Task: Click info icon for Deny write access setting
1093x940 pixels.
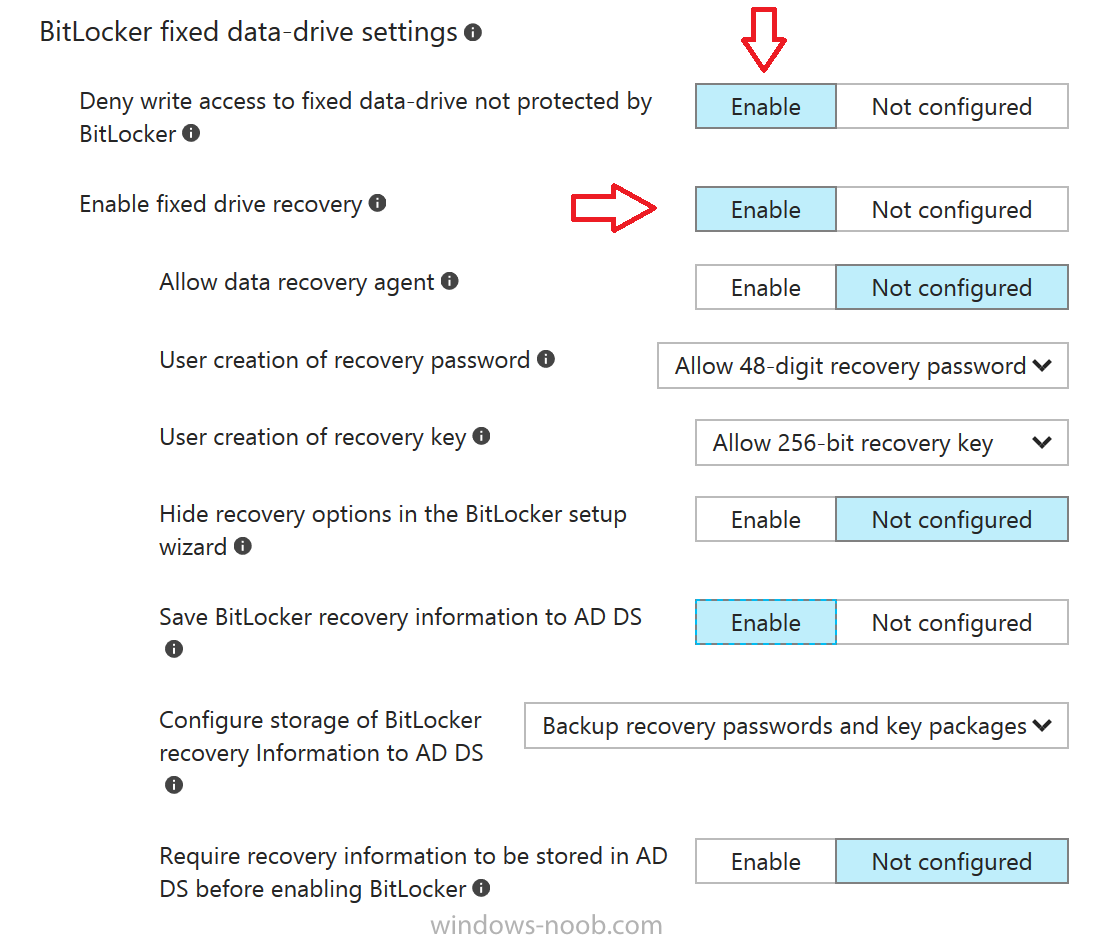Action: tap(191, 132)
